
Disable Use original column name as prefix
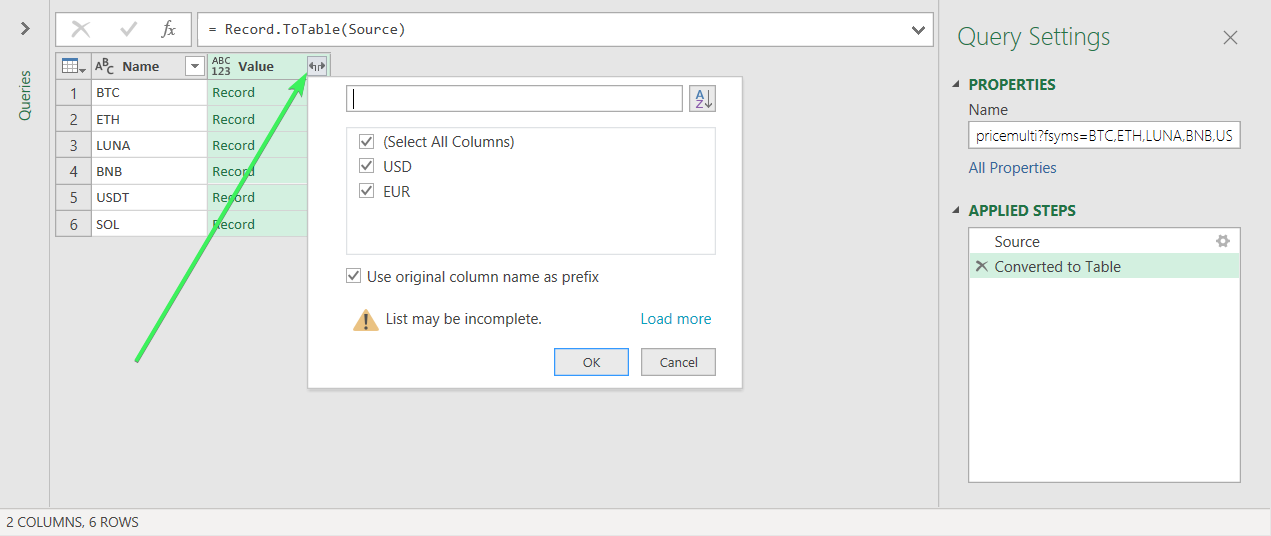click(x=353, y=276)
